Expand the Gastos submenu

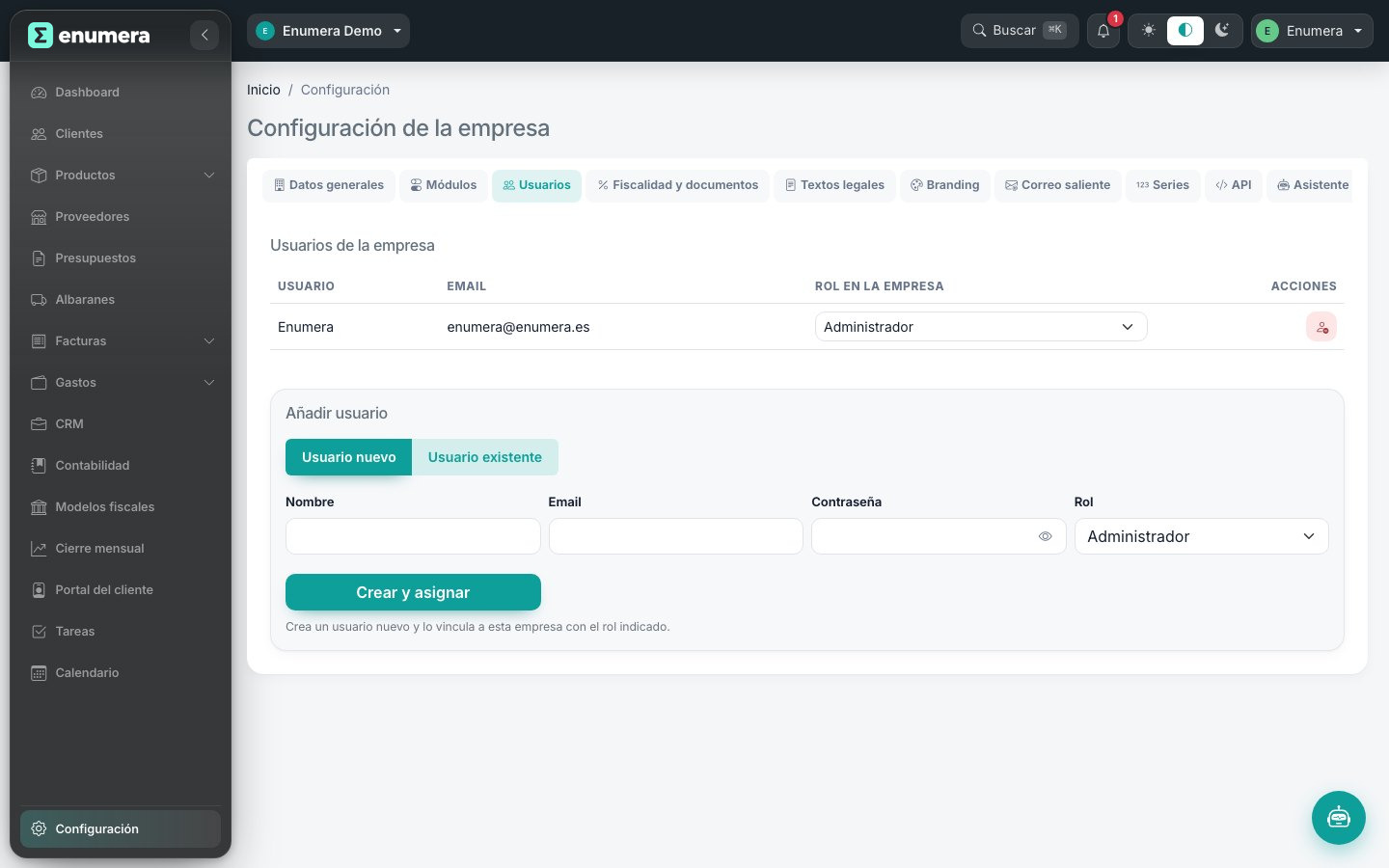(121, 383)
